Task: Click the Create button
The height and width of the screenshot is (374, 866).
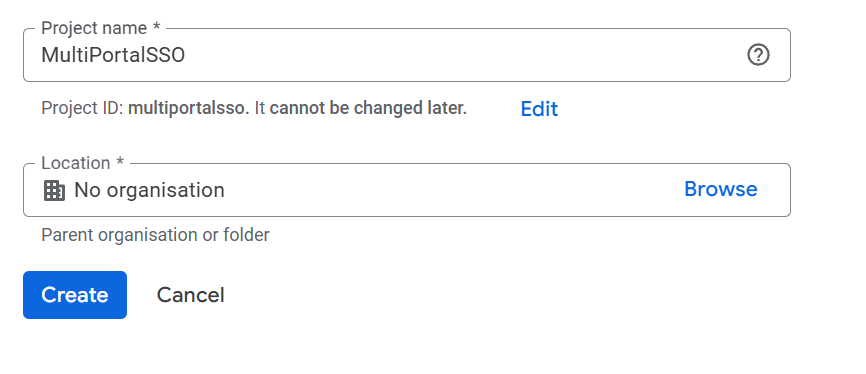Action: click(75, 295)
